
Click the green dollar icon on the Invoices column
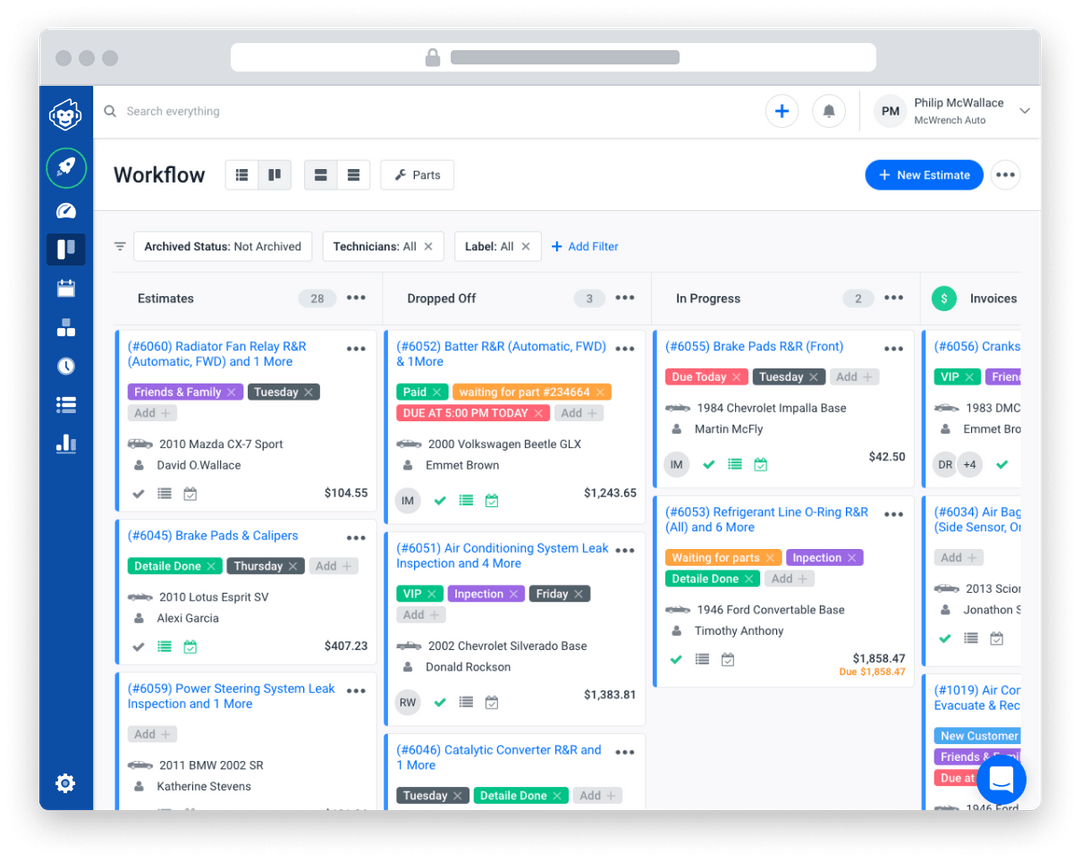coord(943,298)
